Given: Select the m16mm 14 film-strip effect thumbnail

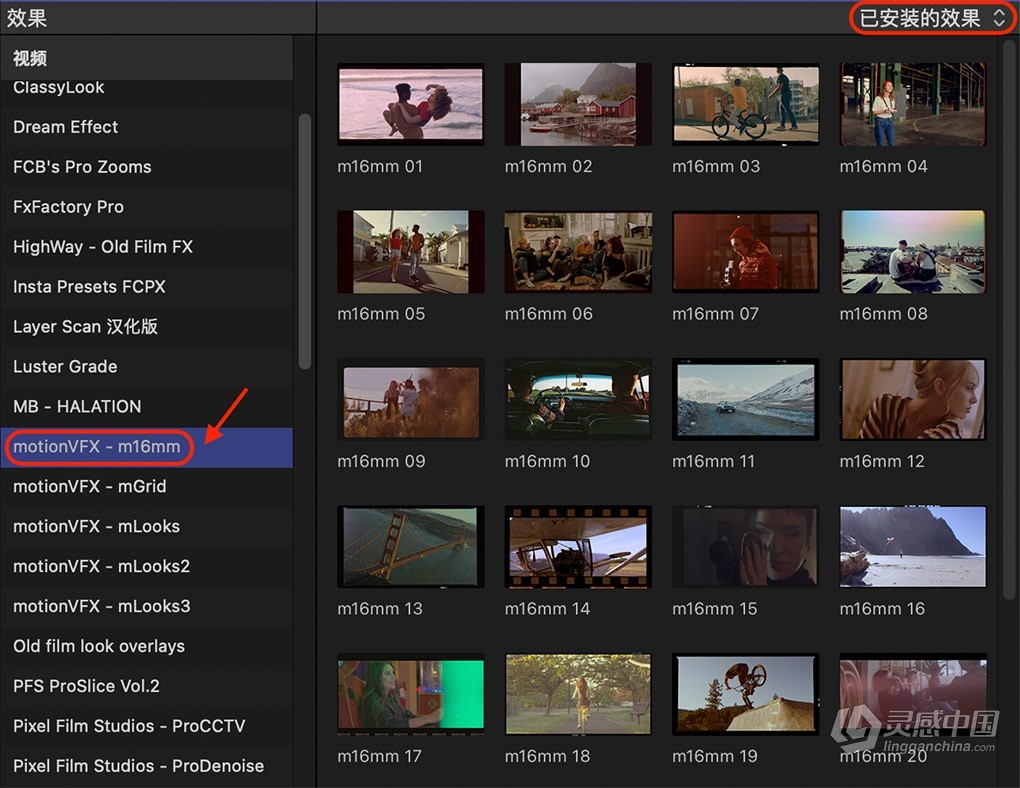Looking at the screenshot, I should tap(578, 547).
